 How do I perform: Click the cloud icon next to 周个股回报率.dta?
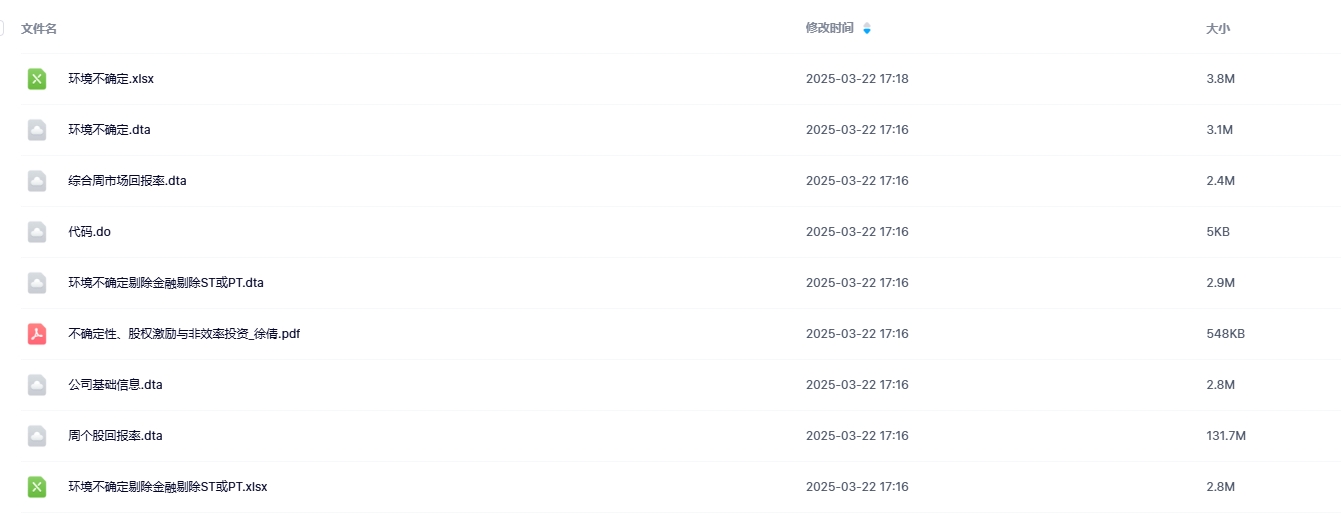point(37,436)
